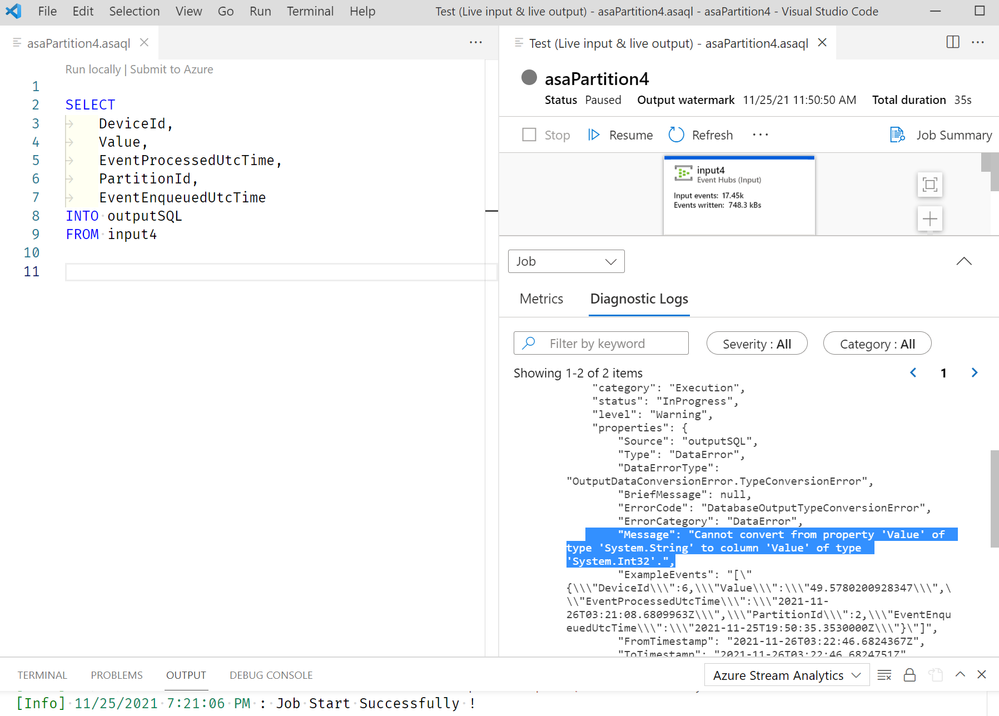Click "Showing 1-2 of 2 items" text
This screenshot has height=716, width=999.
pos(578,373)
